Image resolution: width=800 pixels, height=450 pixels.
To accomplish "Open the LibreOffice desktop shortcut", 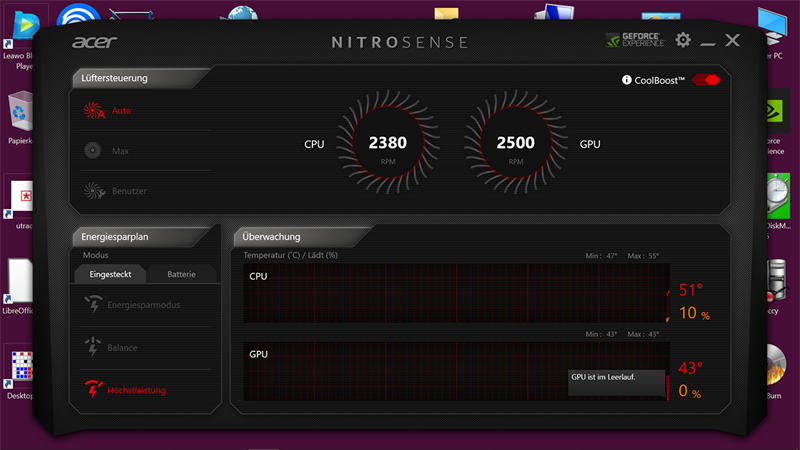I will point(19,280).
